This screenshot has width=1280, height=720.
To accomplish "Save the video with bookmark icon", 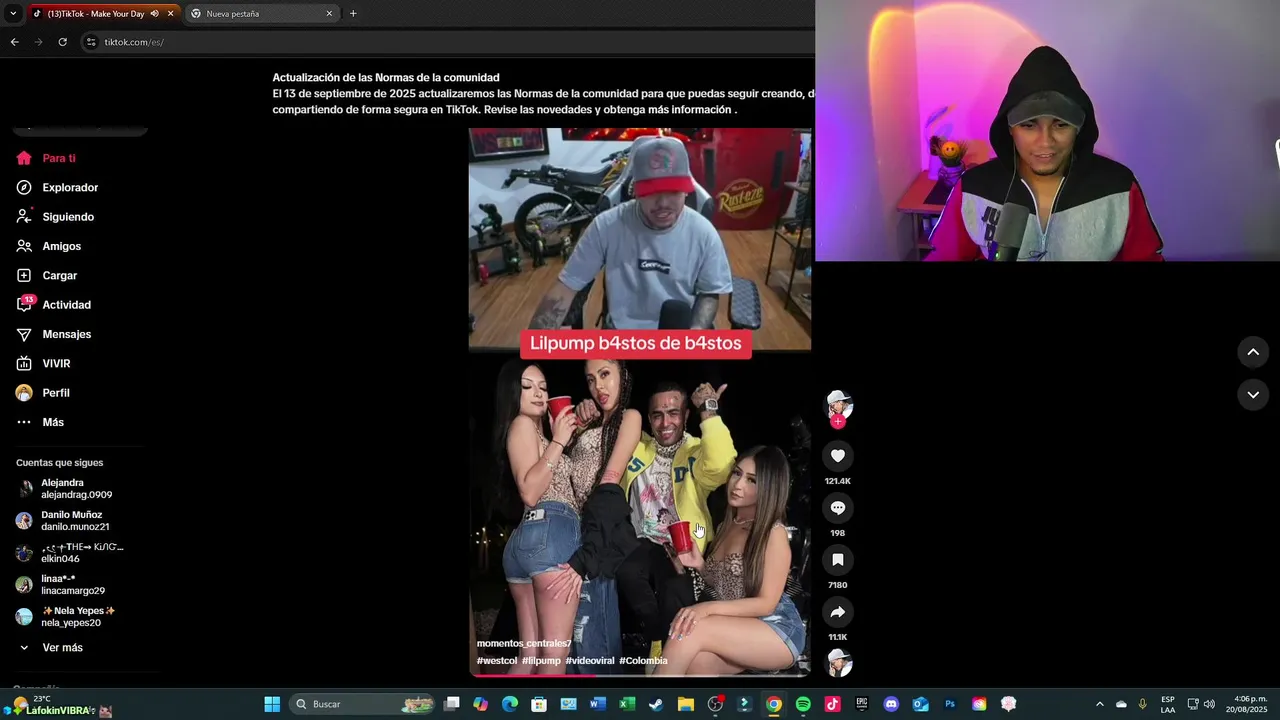I will point(838,560).
